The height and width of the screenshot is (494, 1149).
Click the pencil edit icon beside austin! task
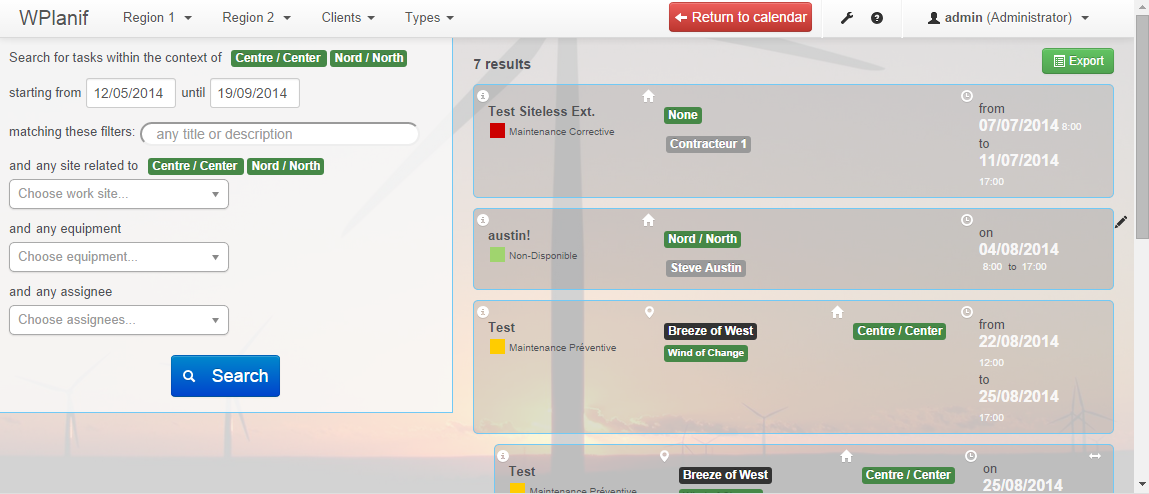pyautogui.click(x=1121, y=222)
